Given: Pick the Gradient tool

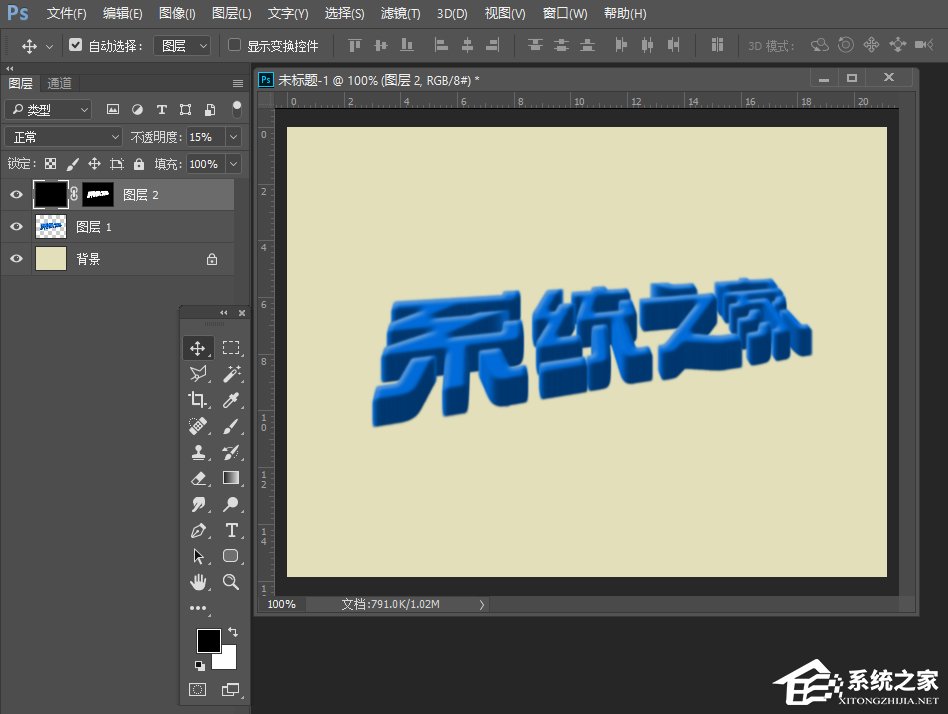Looking at the screenshot, I should 232,478.
